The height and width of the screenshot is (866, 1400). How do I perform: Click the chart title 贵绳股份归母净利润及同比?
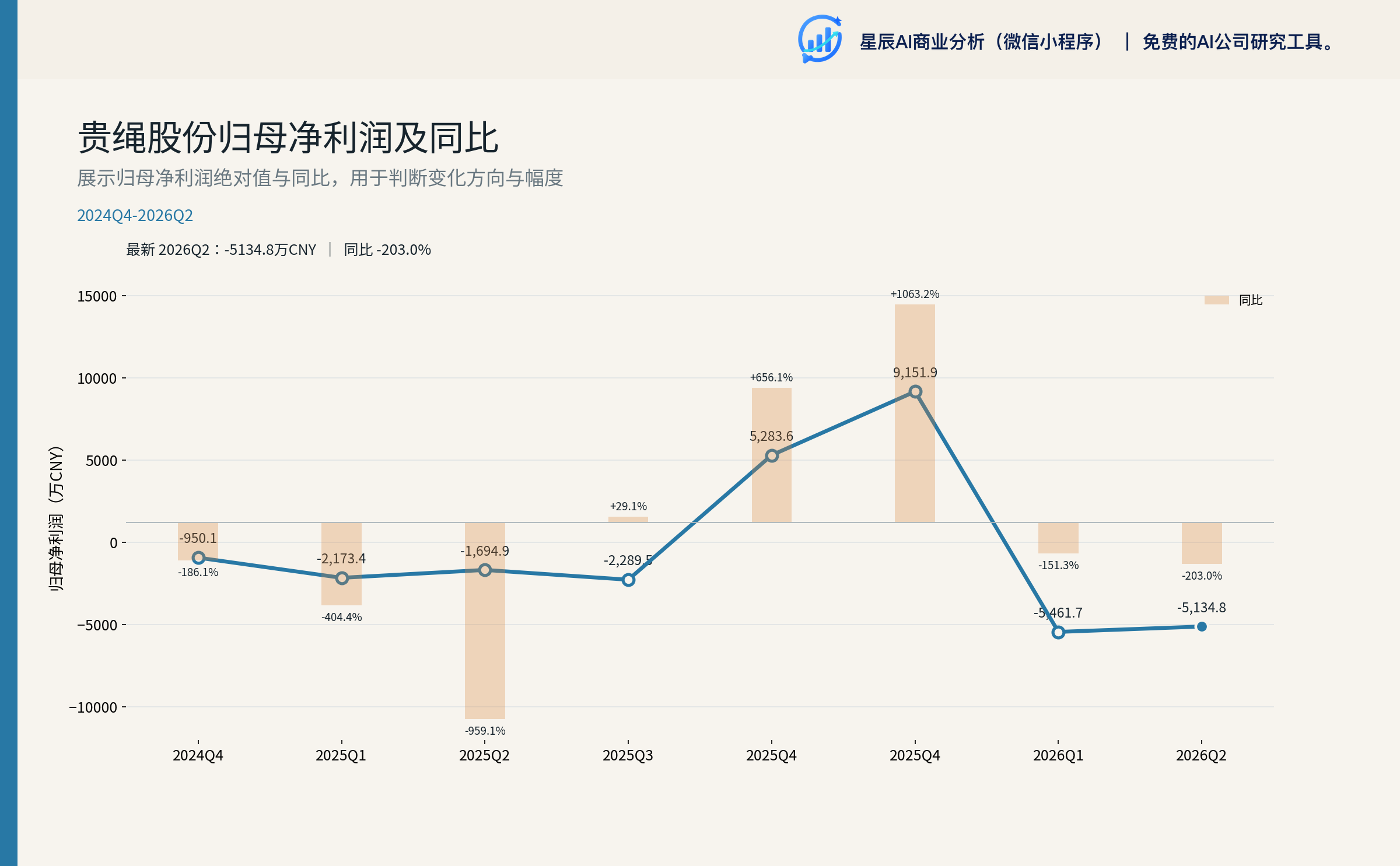tap(288, 138)
